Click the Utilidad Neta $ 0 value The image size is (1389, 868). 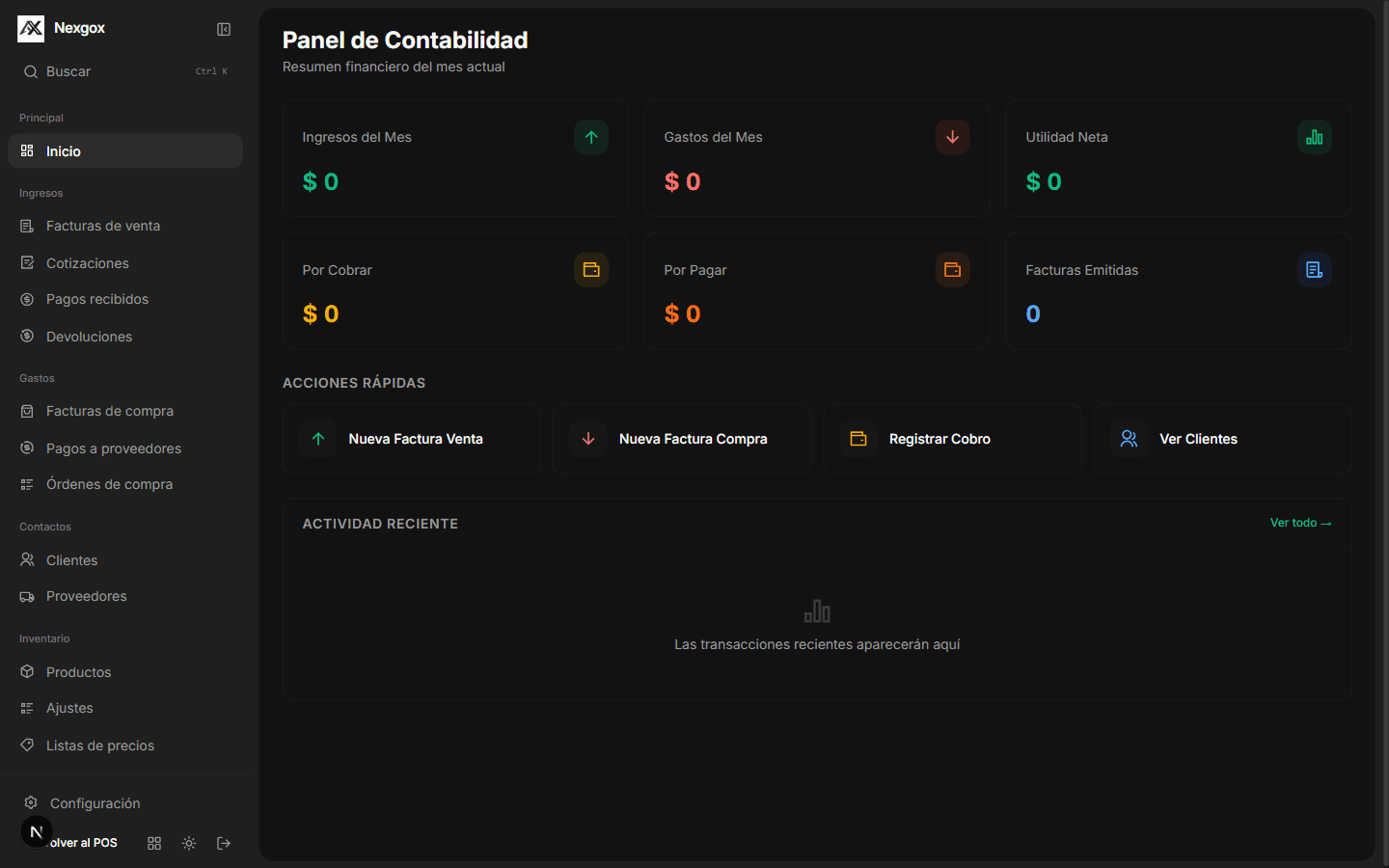coord(1044,181)
